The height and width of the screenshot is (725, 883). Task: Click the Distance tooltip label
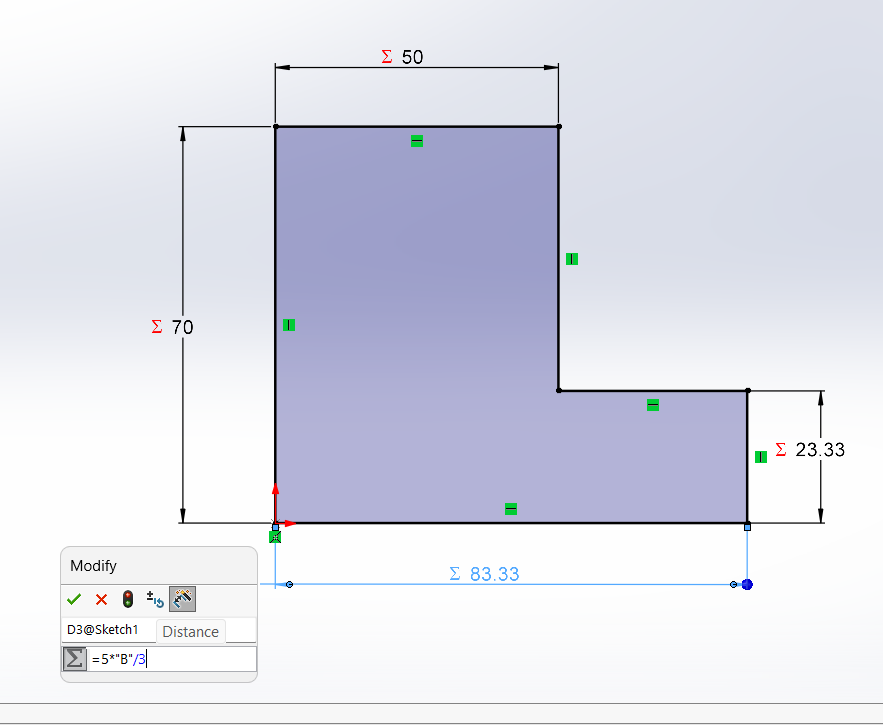(x=190, y=631)
